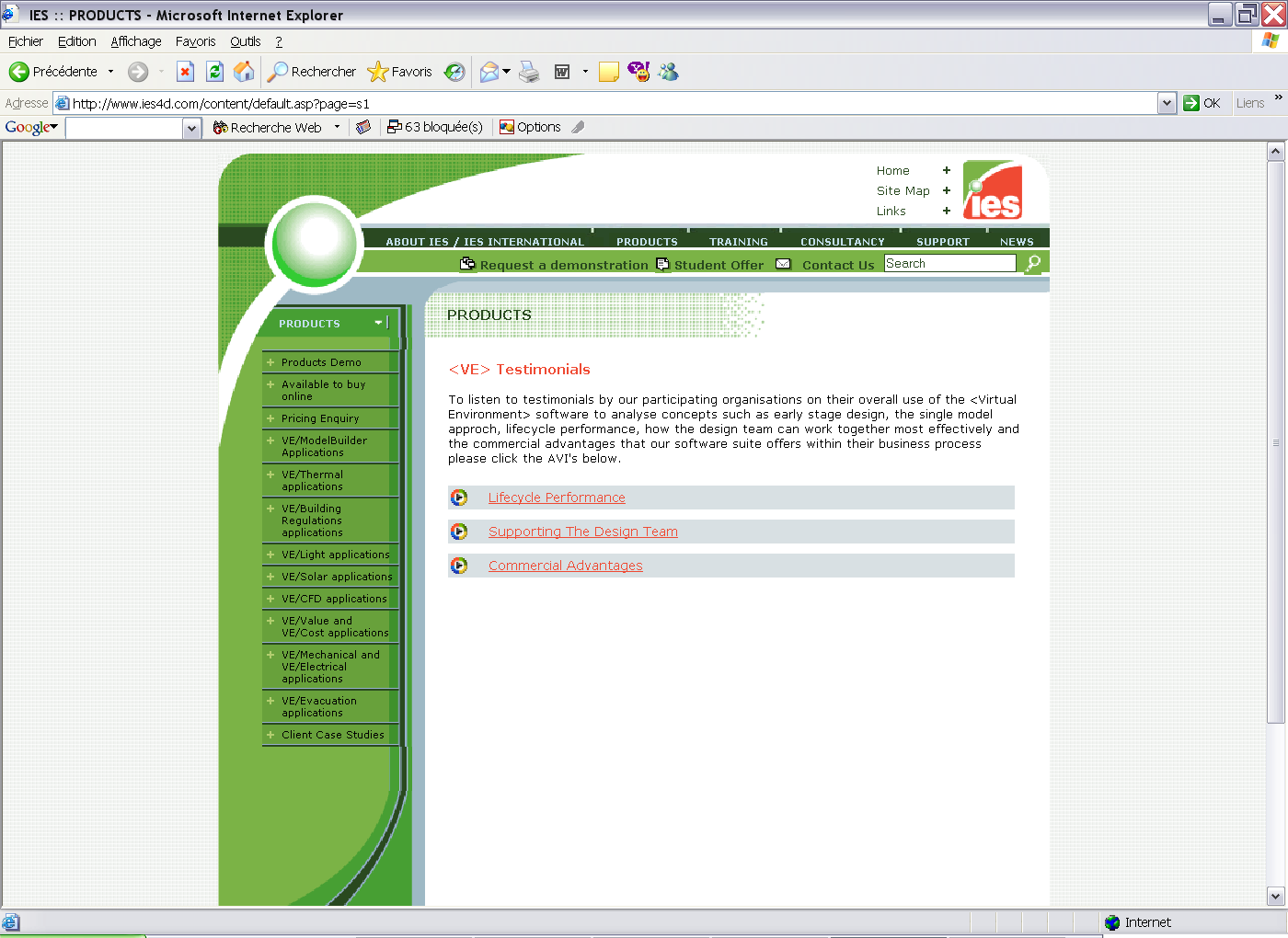Open ABOUT IES / IES INTERNATIONAL tab

pyautogui.click(x=485, y=242)
